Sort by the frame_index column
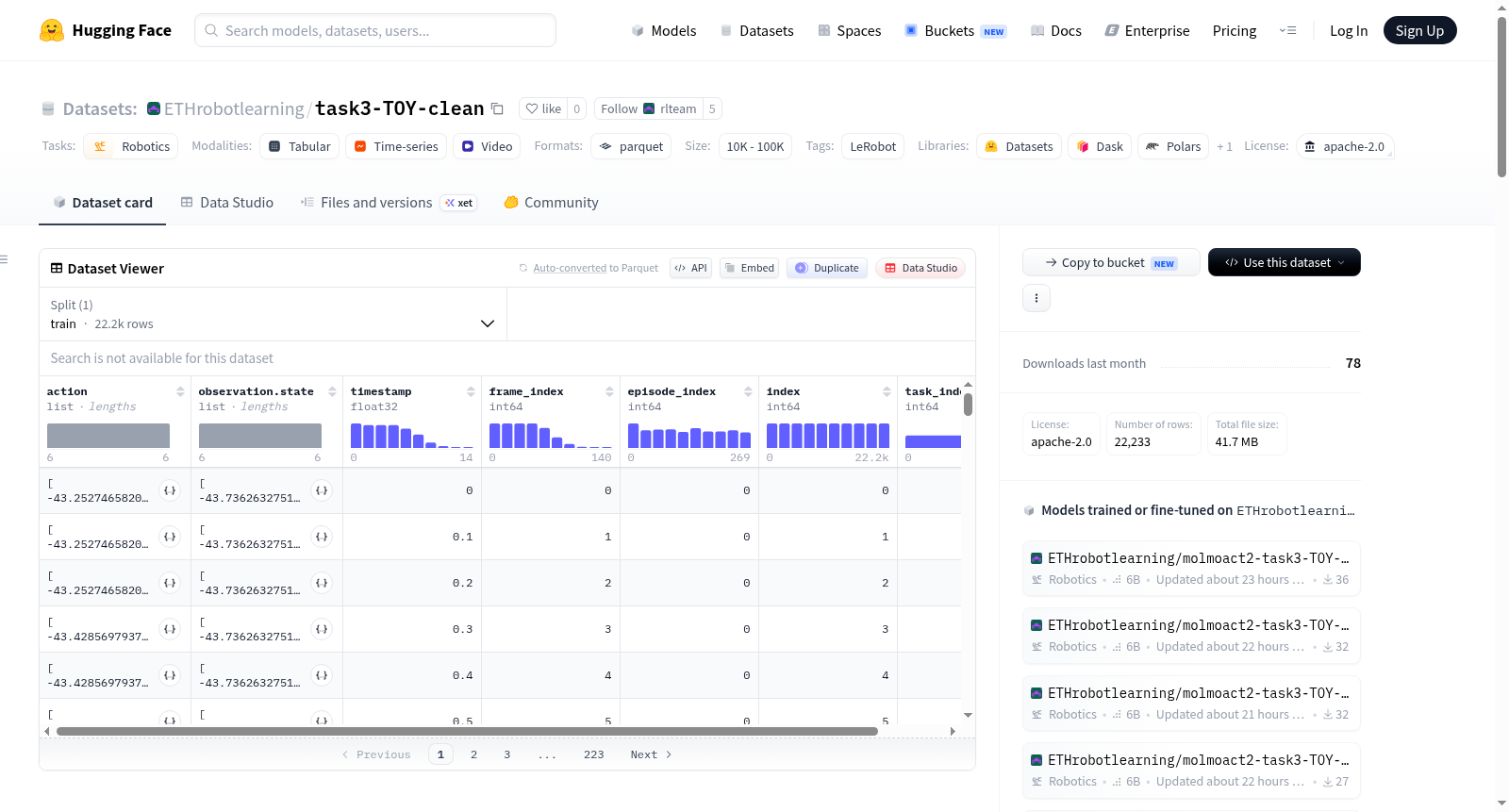The height and width of the screenshot is (812, 1509). click(x=609, y=391)
